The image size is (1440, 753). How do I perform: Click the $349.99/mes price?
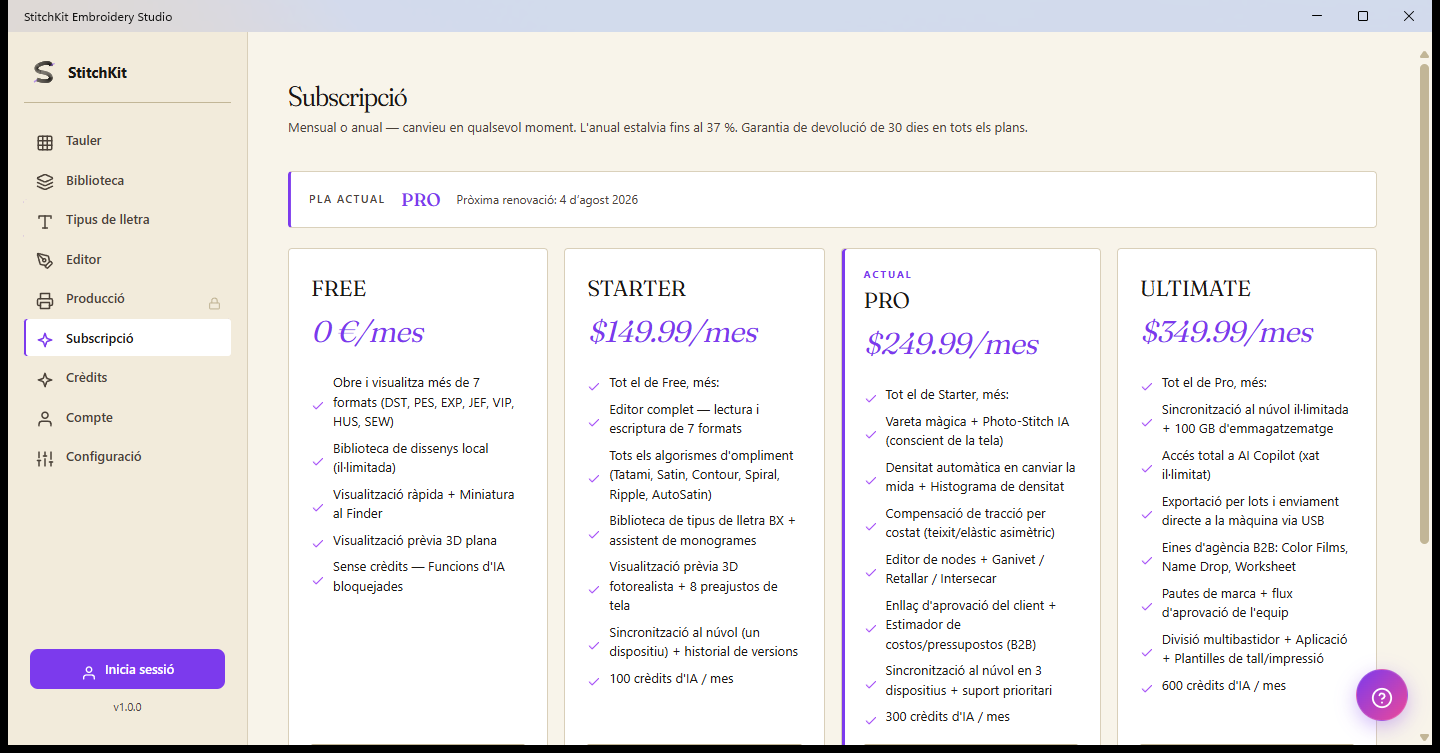coord(1227,332)
